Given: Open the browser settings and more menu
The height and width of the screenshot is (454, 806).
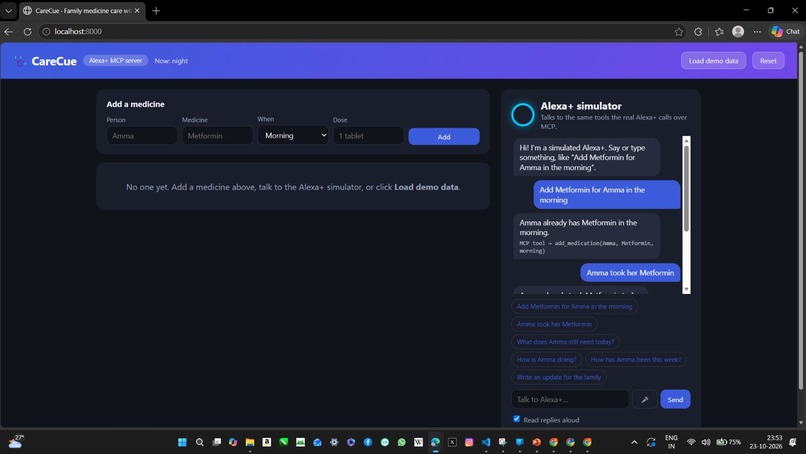Looking at the screenshot, I should [757, 32].
